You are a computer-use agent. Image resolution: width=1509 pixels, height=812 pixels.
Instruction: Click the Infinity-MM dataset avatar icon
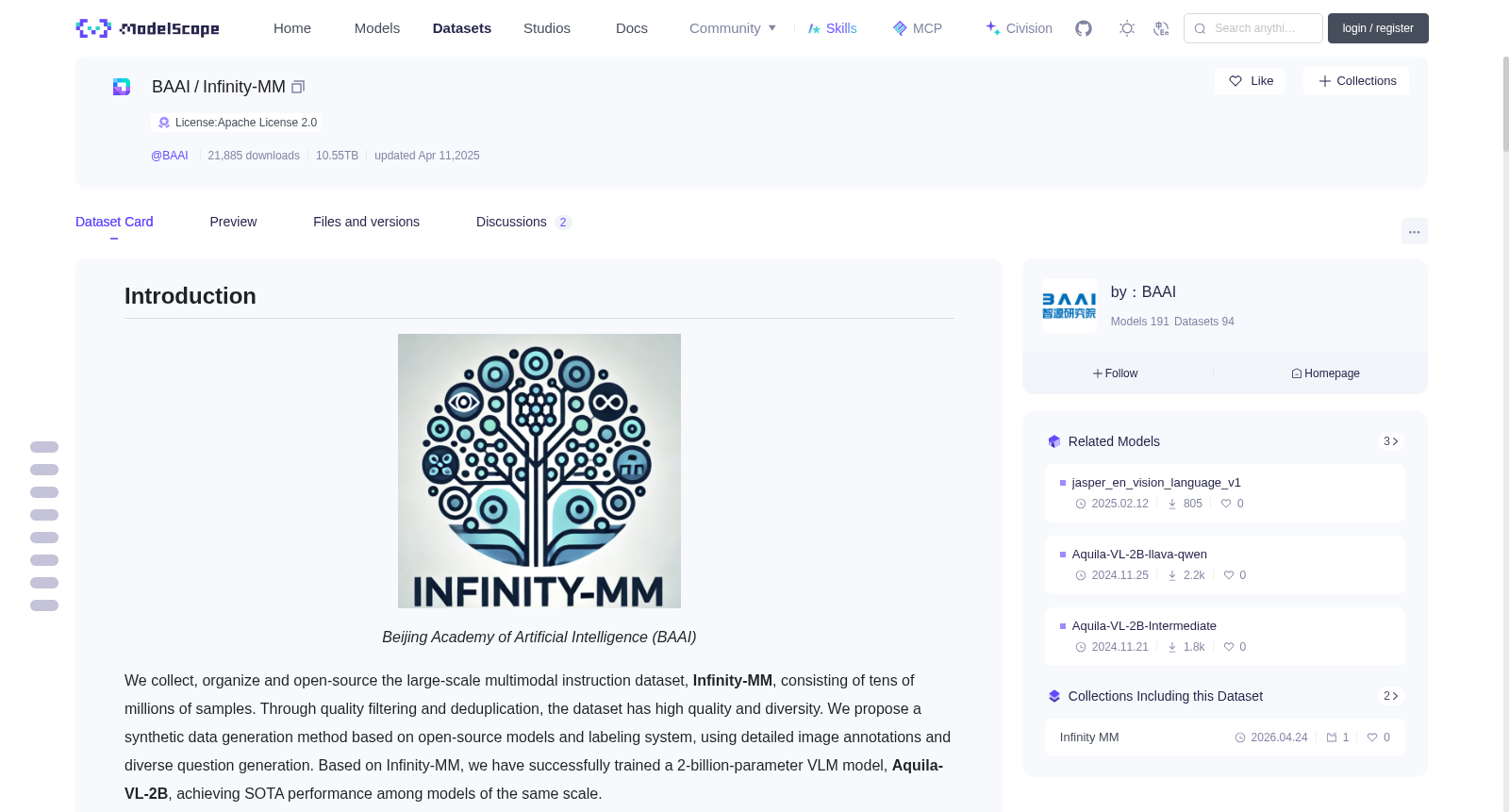coord(122,87)
